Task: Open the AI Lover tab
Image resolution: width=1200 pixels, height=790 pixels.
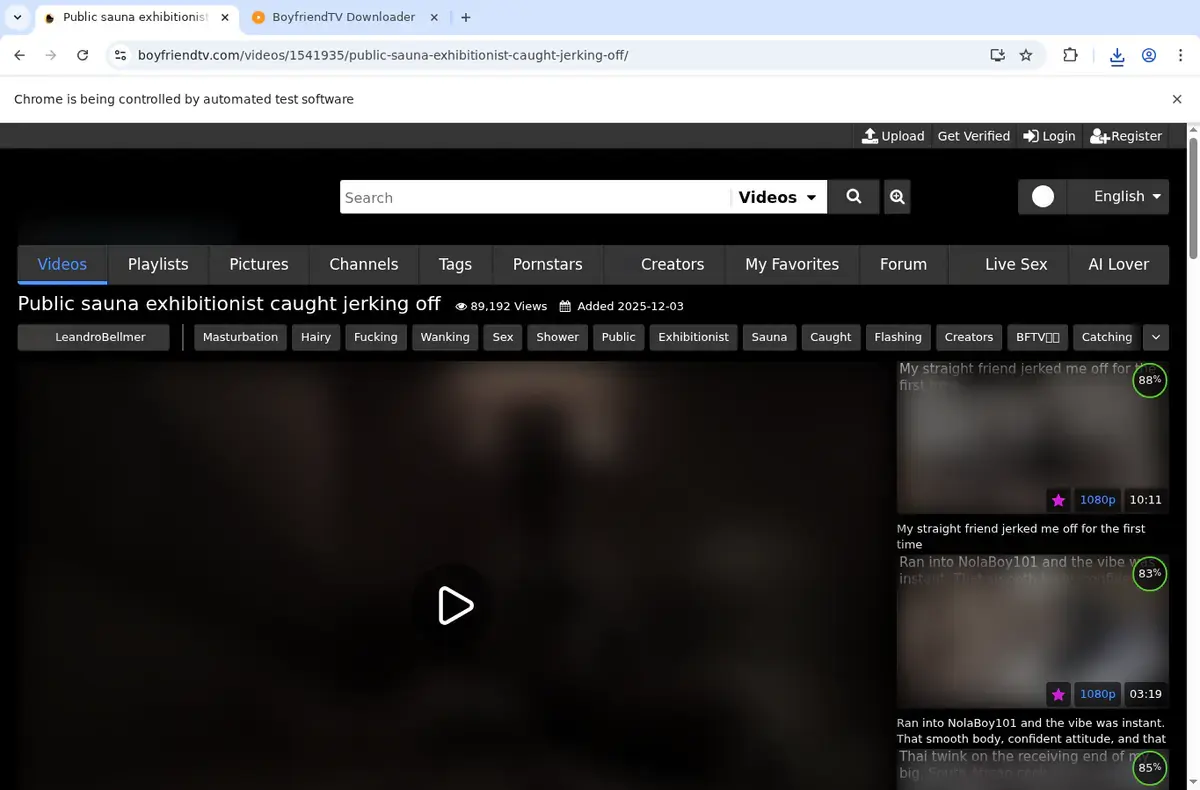Action: 1118,265
